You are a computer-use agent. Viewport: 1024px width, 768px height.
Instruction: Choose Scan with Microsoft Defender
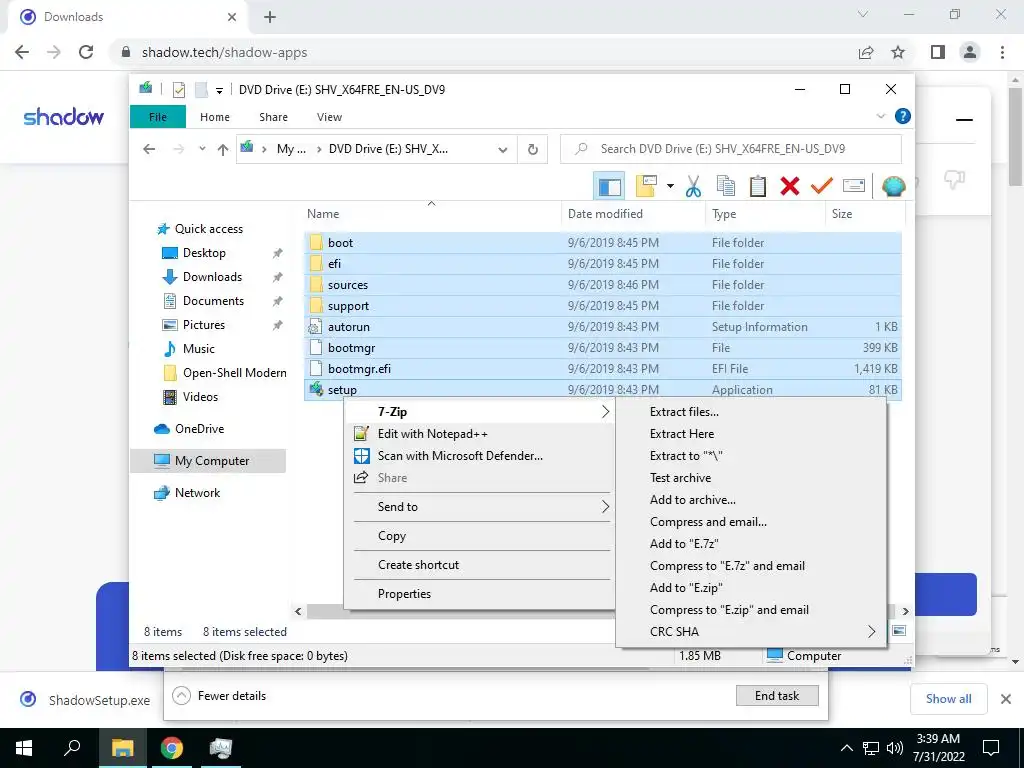tap(480, 456)
